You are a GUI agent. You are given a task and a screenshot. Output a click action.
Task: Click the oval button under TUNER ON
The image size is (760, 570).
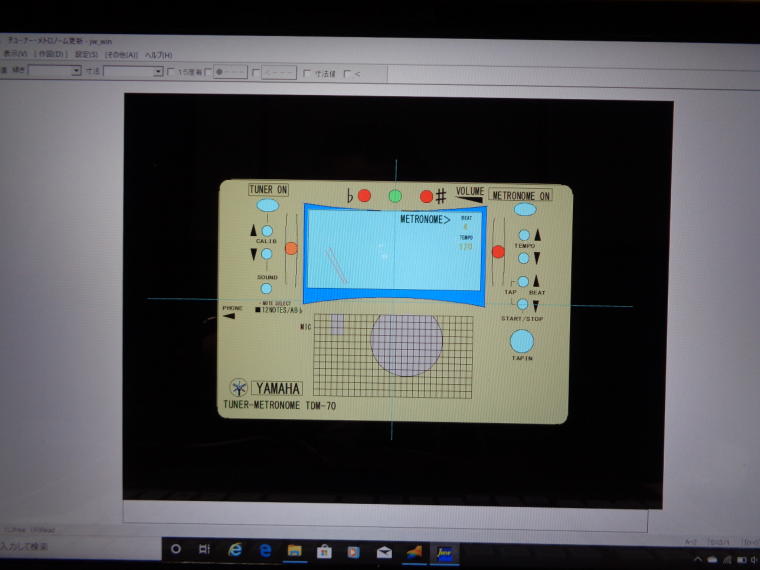click(x=268, y=206)
